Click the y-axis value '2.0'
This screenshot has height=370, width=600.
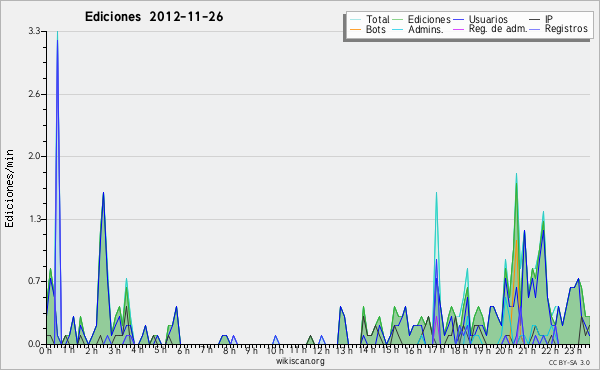pos(34,156)
